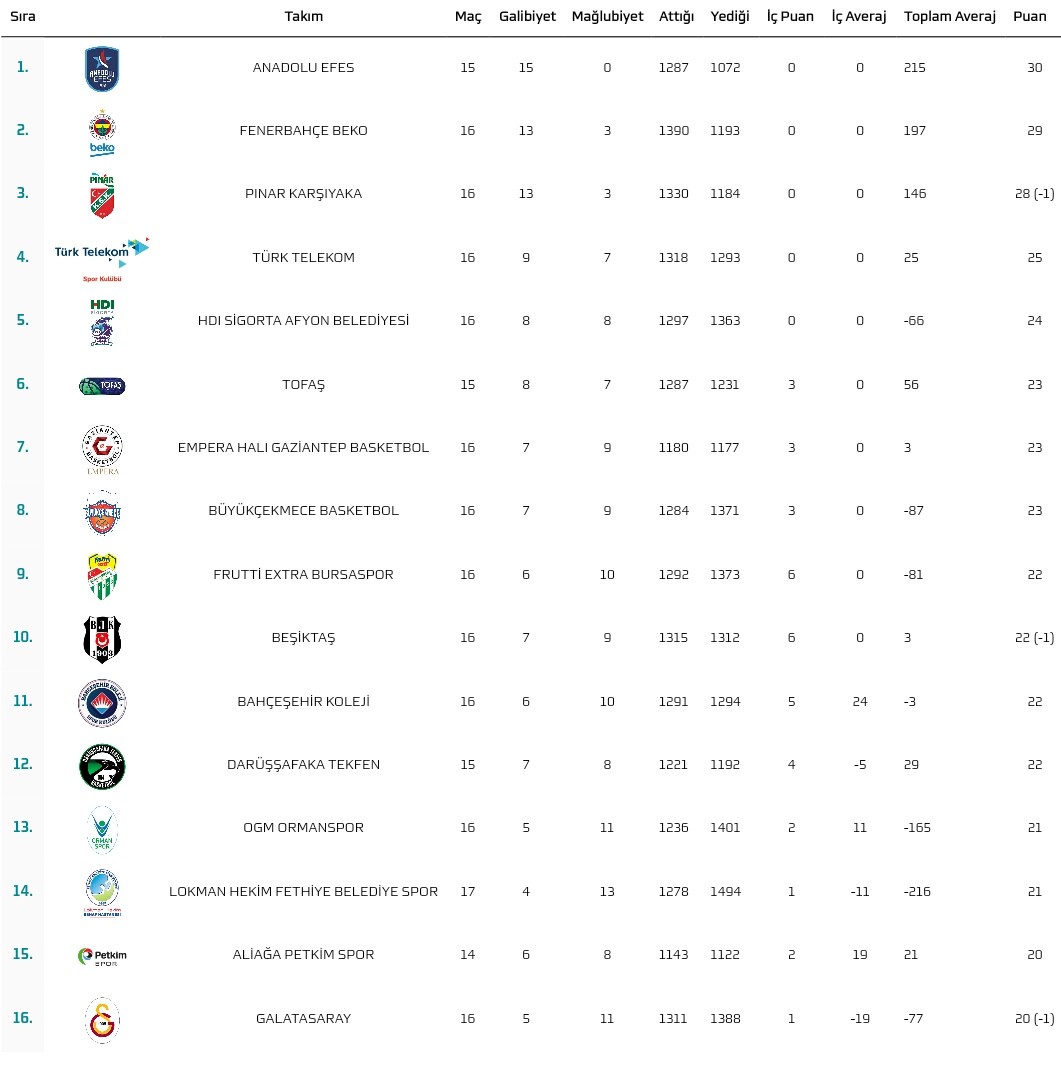1061x1070 pixels.
Task: Sort by the Puan column header
Action: tap(1029, 16)
